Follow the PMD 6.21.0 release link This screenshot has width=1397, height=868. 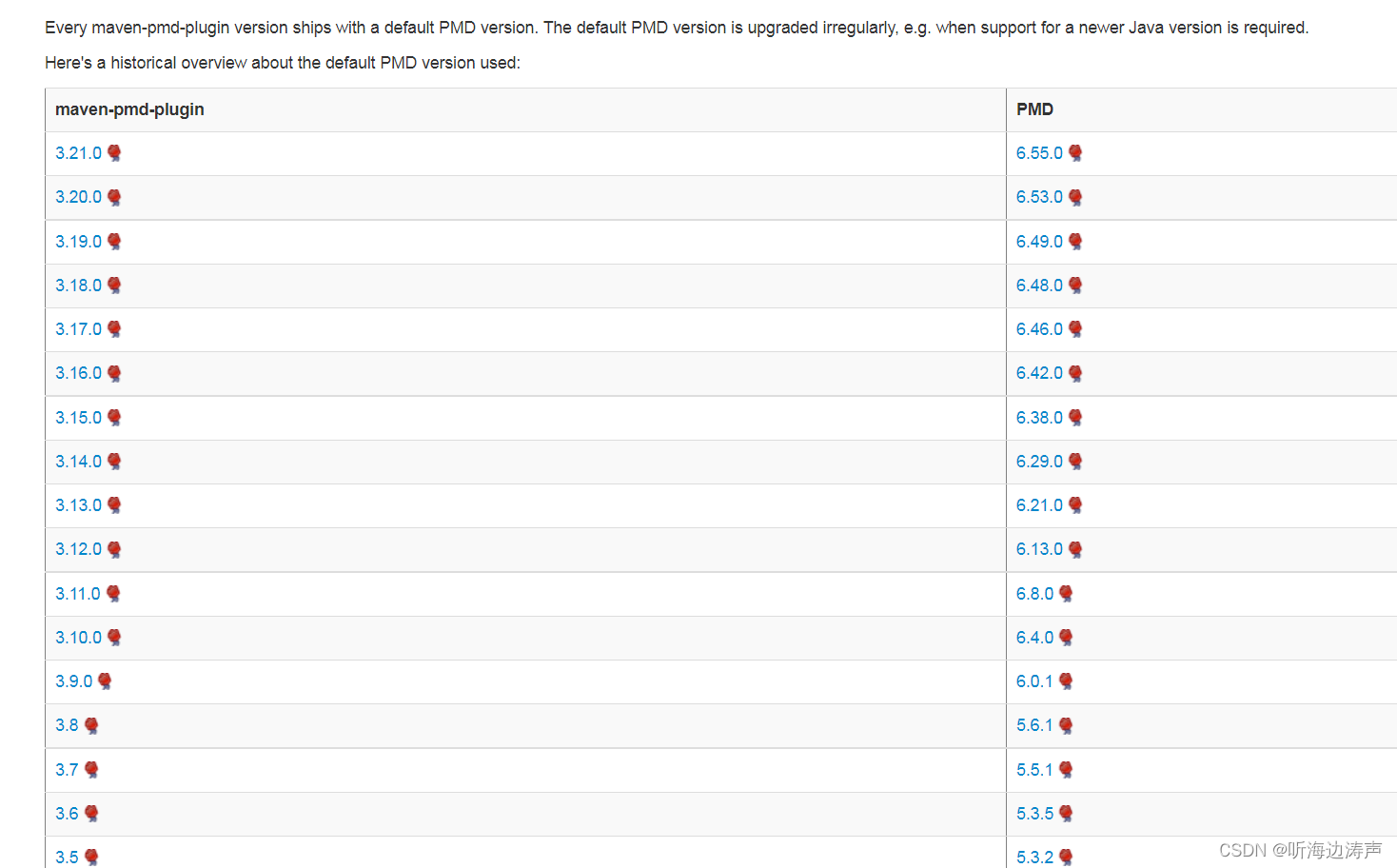[1039, 505]
